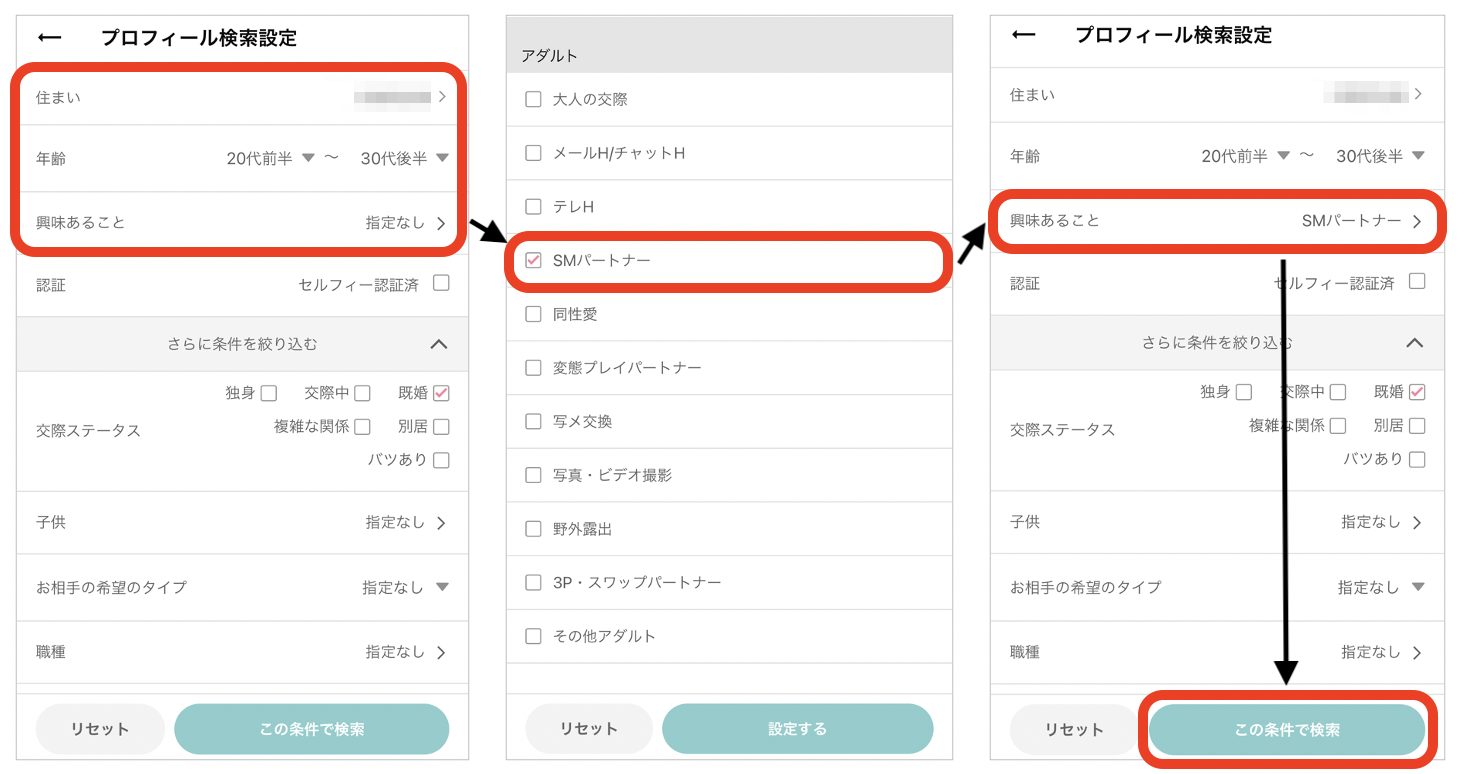Enable セルフィー認証済 checkbox in the left panel
Viewport: 1464px width, 774px height.
[x=441, y=284]
